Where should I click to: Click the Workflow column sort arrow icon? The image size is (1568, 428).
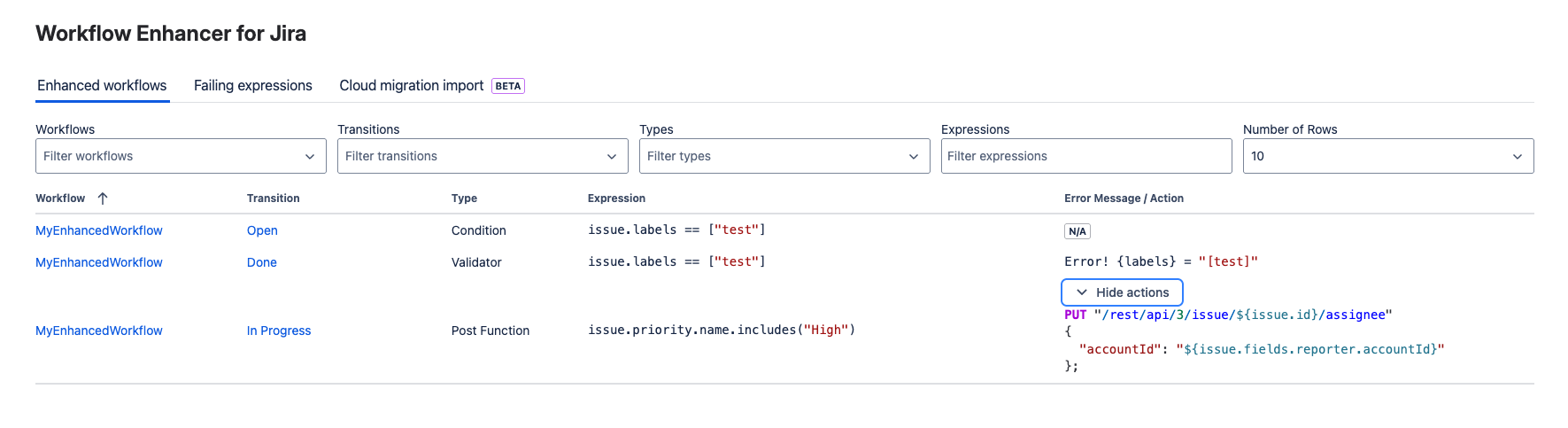click(x=103, y=198)
